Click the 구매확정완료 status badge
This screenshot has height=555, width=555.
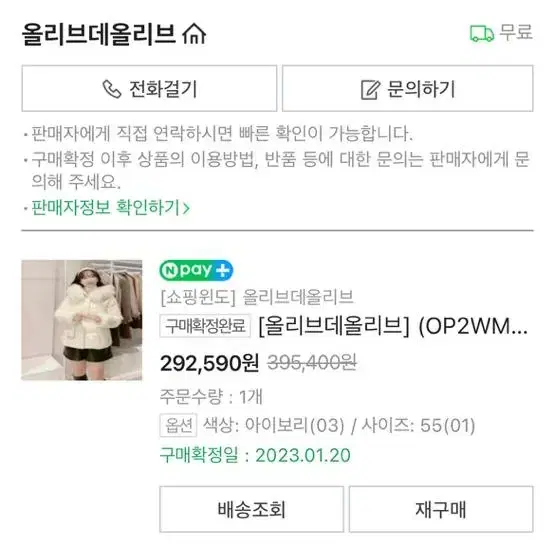(205, 326)
